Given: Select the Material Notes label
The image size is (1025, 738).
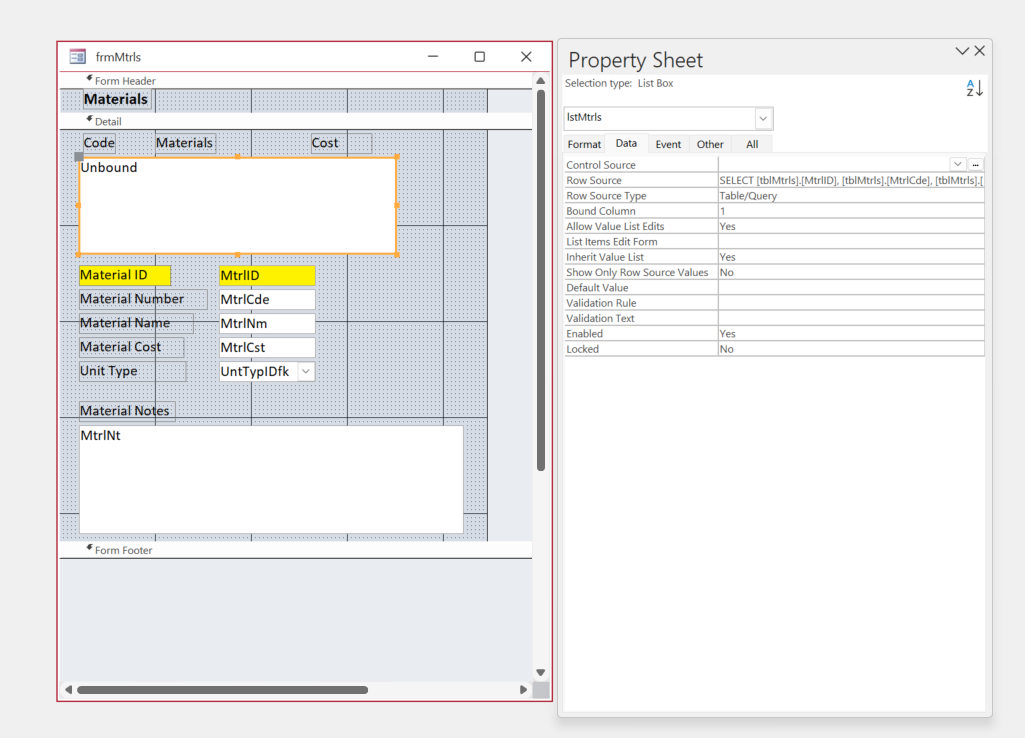Looking at the screenshot, I should tap(127, 411).
